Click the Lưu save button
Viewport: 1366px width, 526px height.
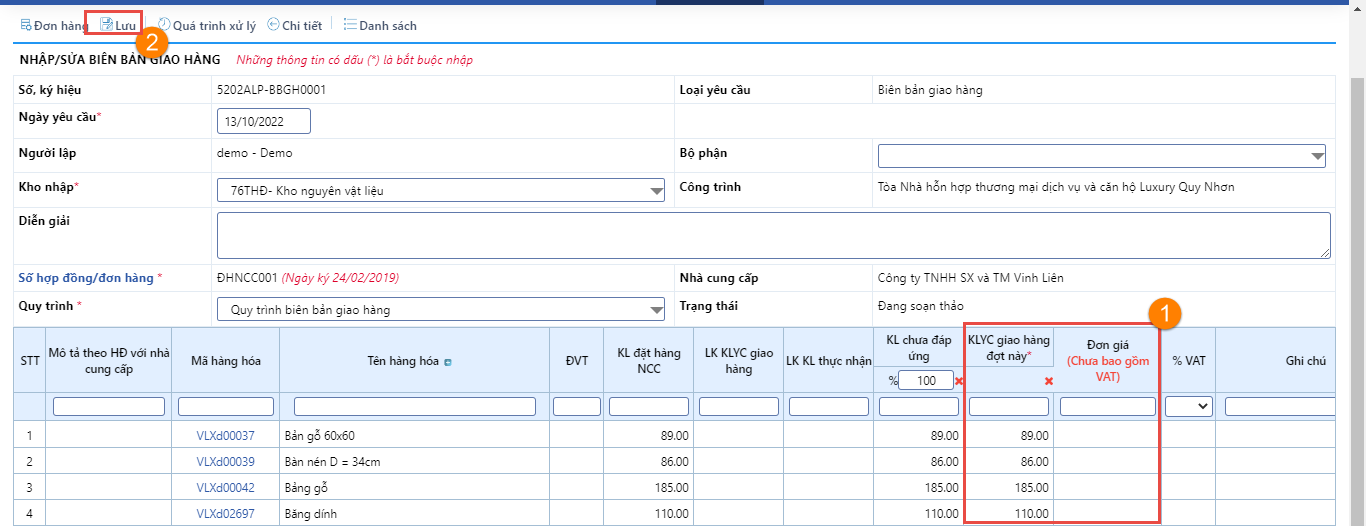click(118, 25)
